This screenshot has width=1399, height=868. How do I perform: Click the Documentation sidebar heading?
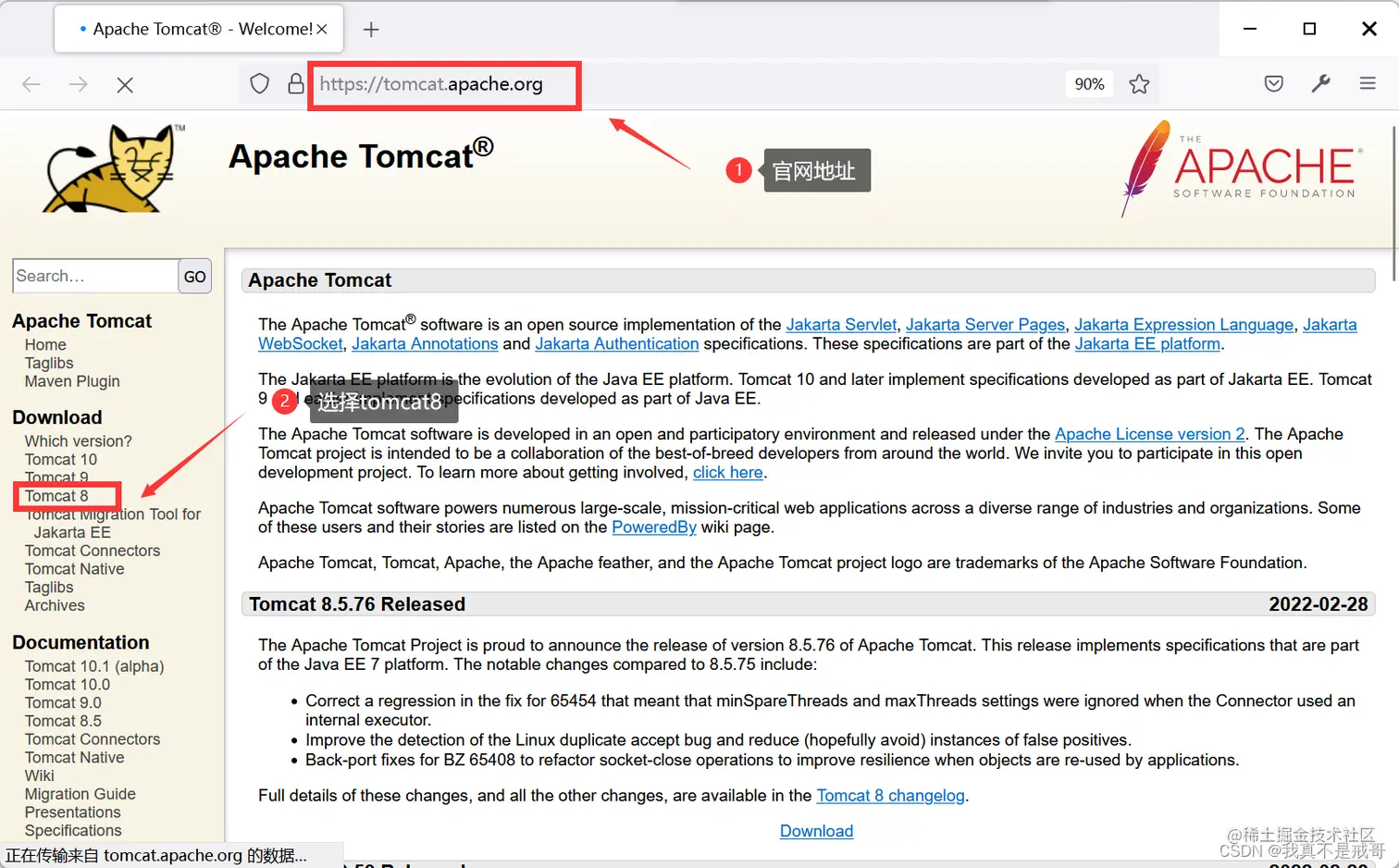pos(80,642)
